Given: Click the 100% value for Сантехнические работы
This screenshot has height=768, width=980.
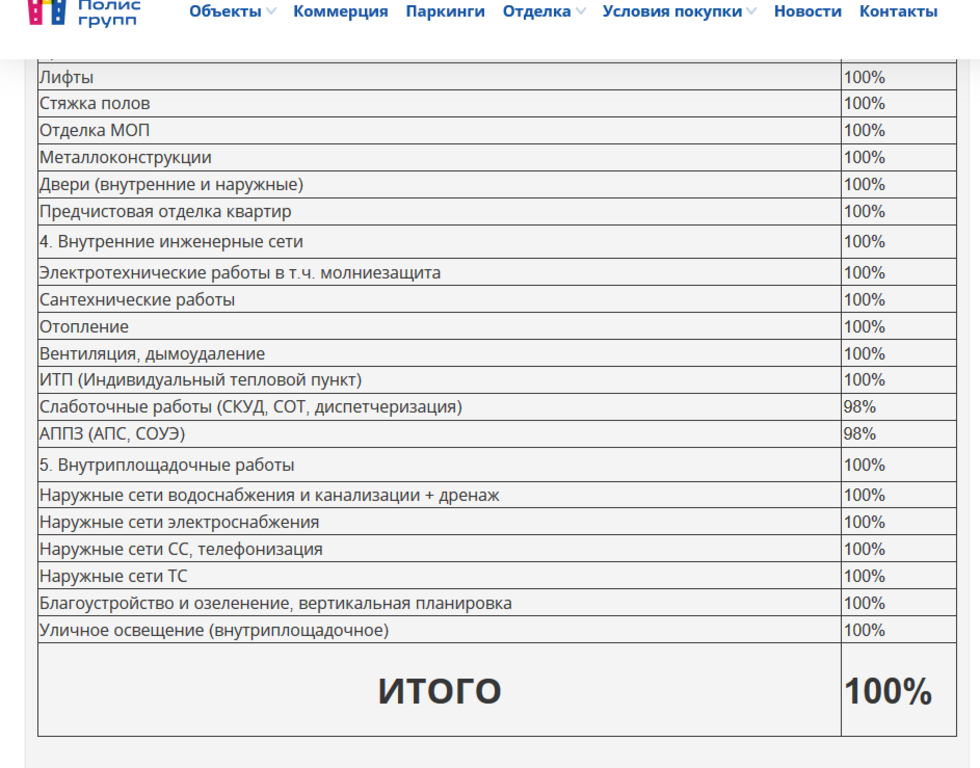Looking at the screenshot, I should (864, 300).
